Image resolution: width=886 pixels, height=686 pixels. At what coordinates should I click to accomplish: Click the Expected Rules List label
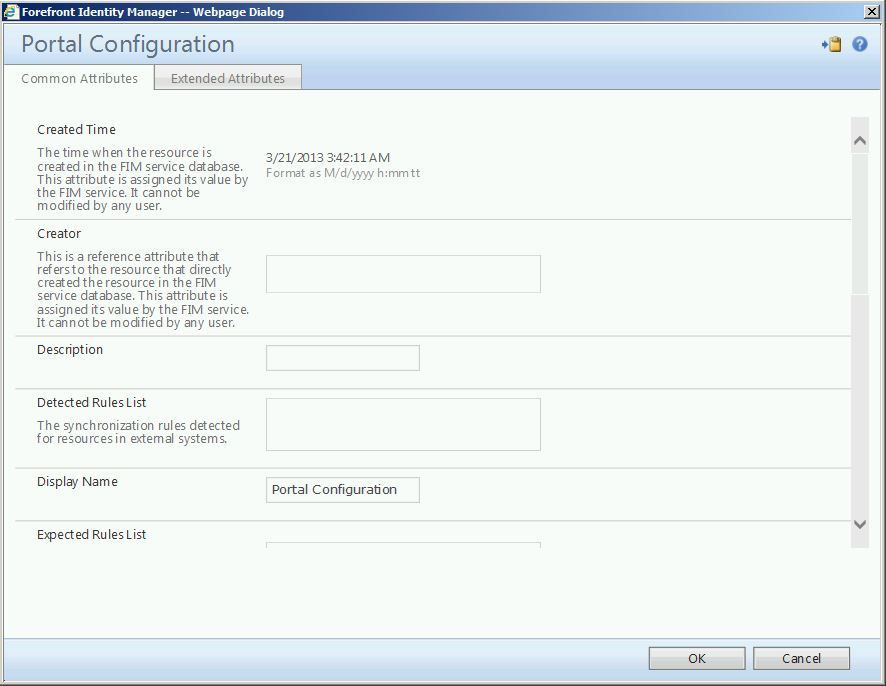[92, 535]
